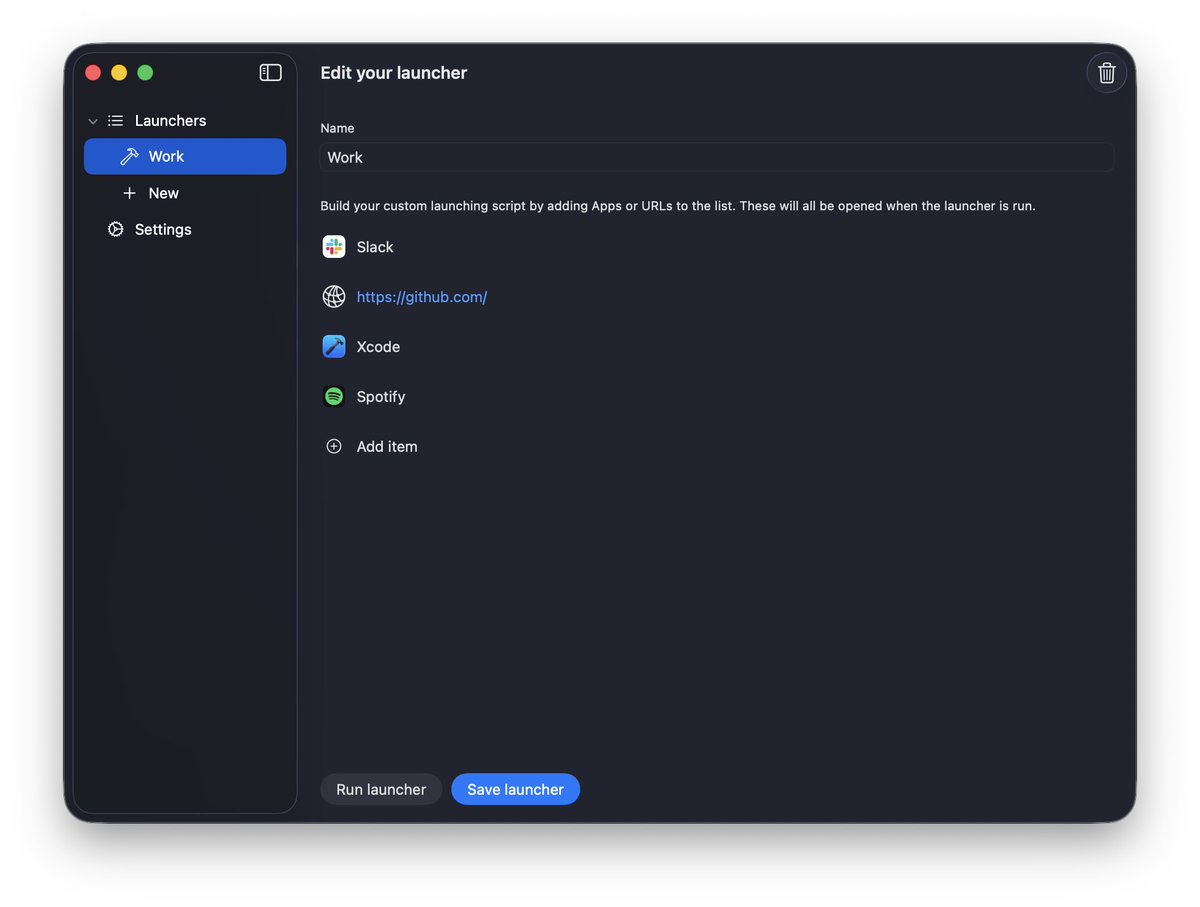Open the https://github.com/ link
Screen dimensions: 1200x907
(x=421, y=296)
